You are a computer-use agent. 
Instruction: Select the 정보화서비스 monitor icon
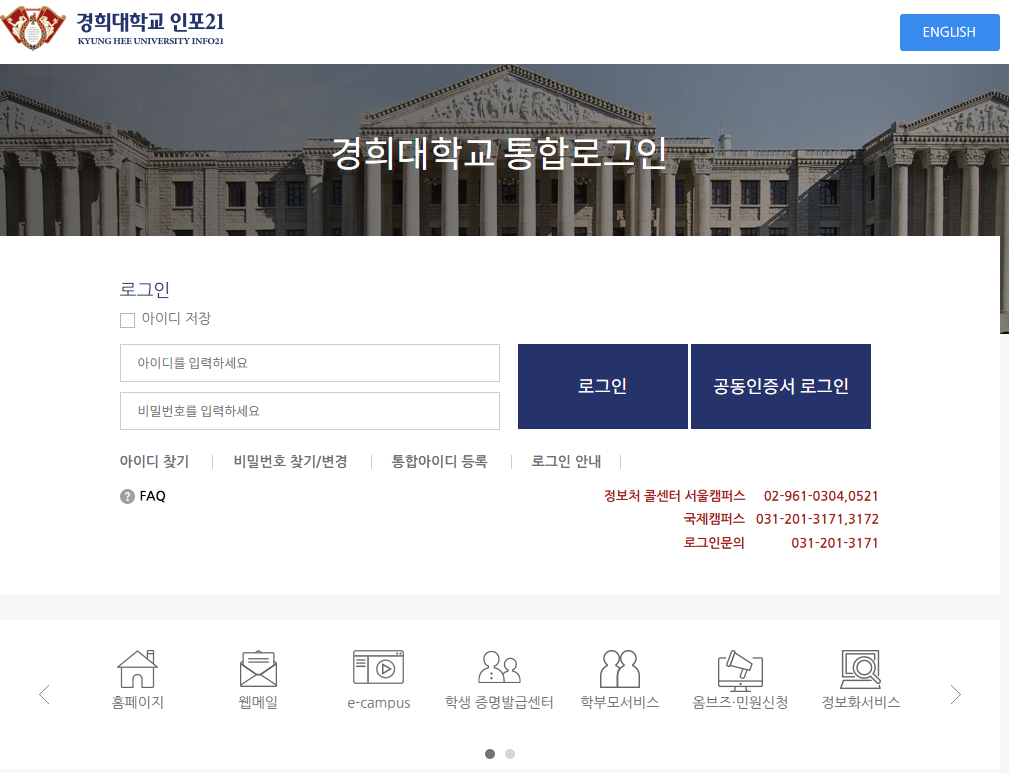[862, 668]
